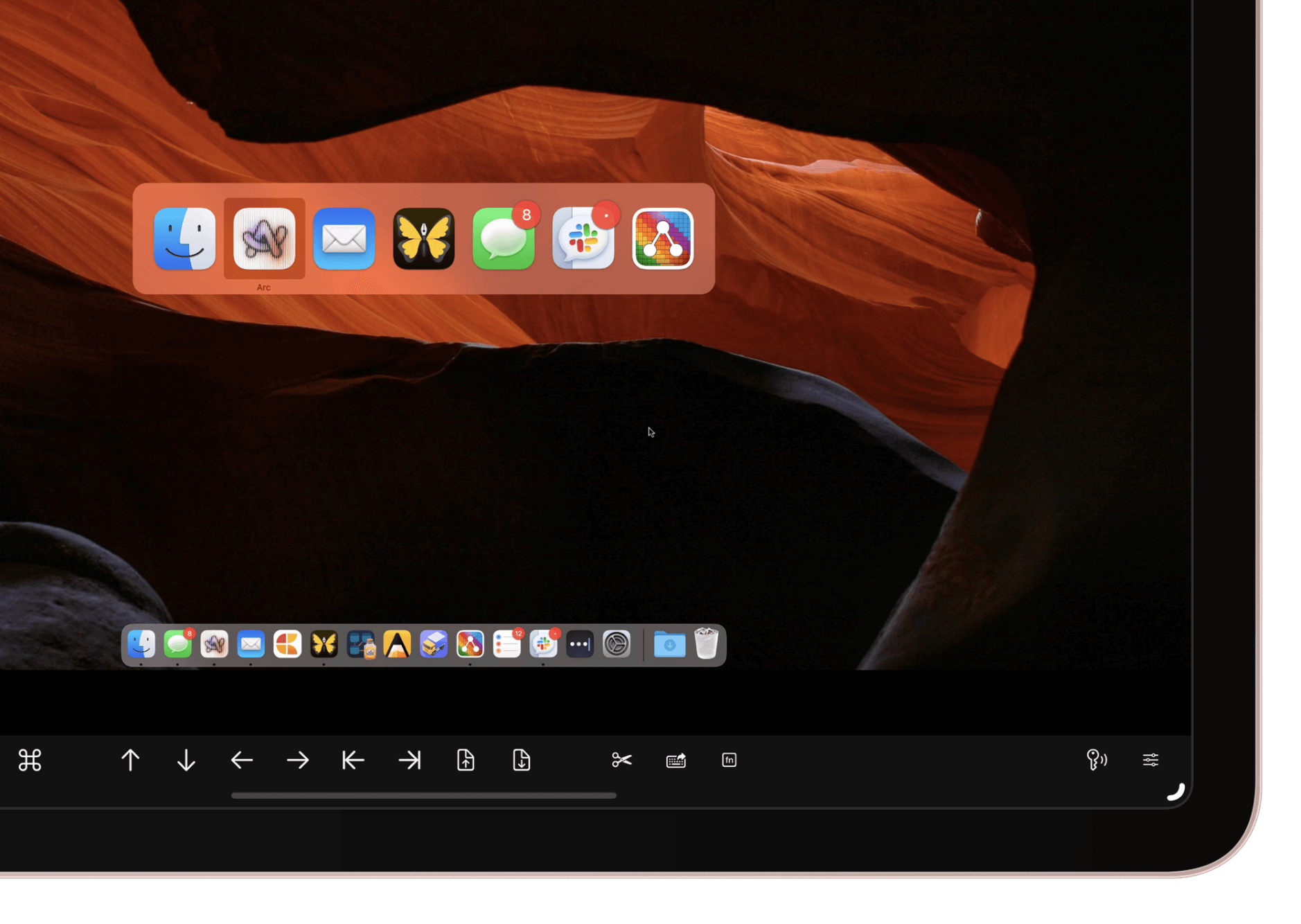Image resolution: width=1301 pixels, height=924 pixels.
Task: Send the up arrow key
Action: coord(130,760)
